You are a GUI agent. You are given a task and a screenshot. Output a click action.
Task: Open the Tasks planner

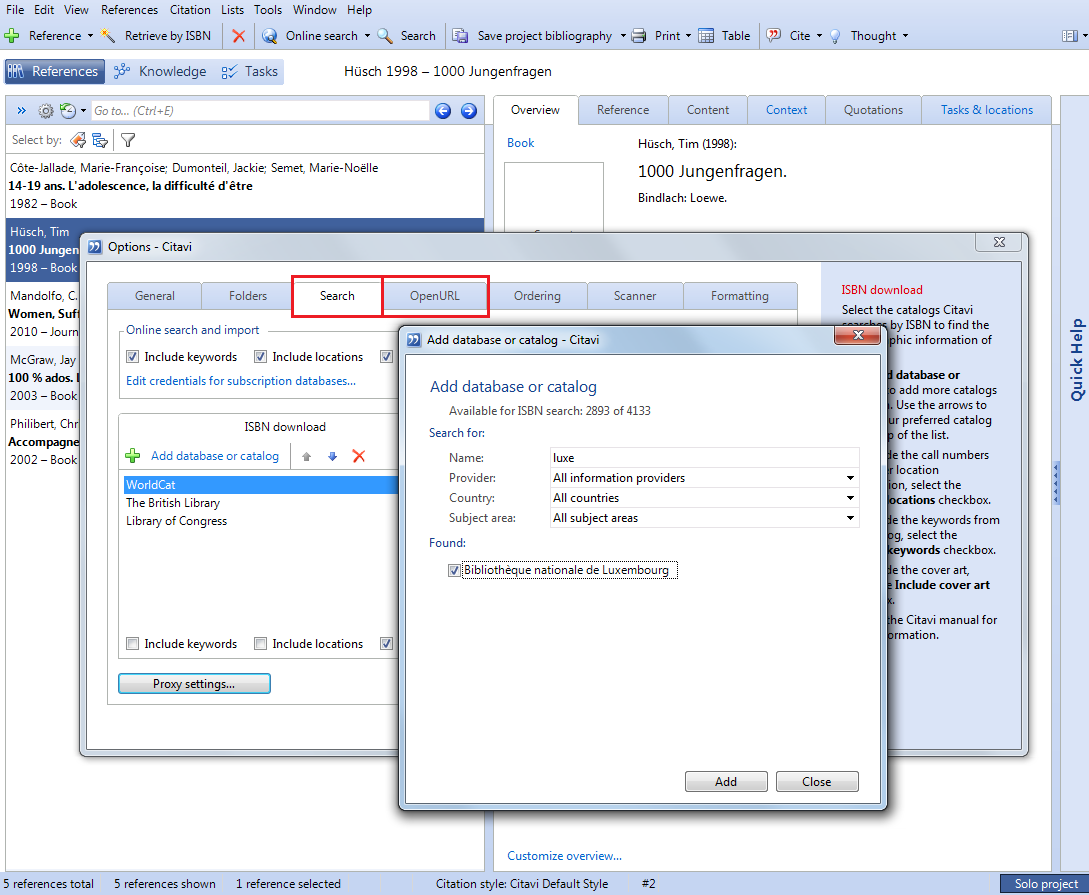(249, 71)
